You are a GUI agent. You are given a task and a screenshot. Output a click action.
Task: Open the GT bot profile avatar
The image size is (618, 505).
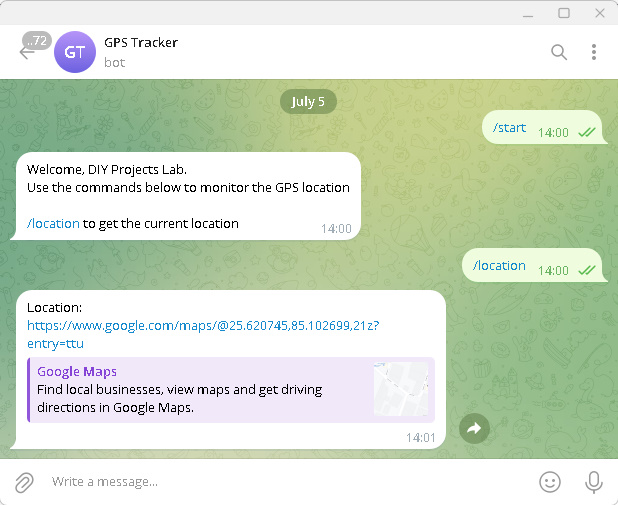click(75, 52)
